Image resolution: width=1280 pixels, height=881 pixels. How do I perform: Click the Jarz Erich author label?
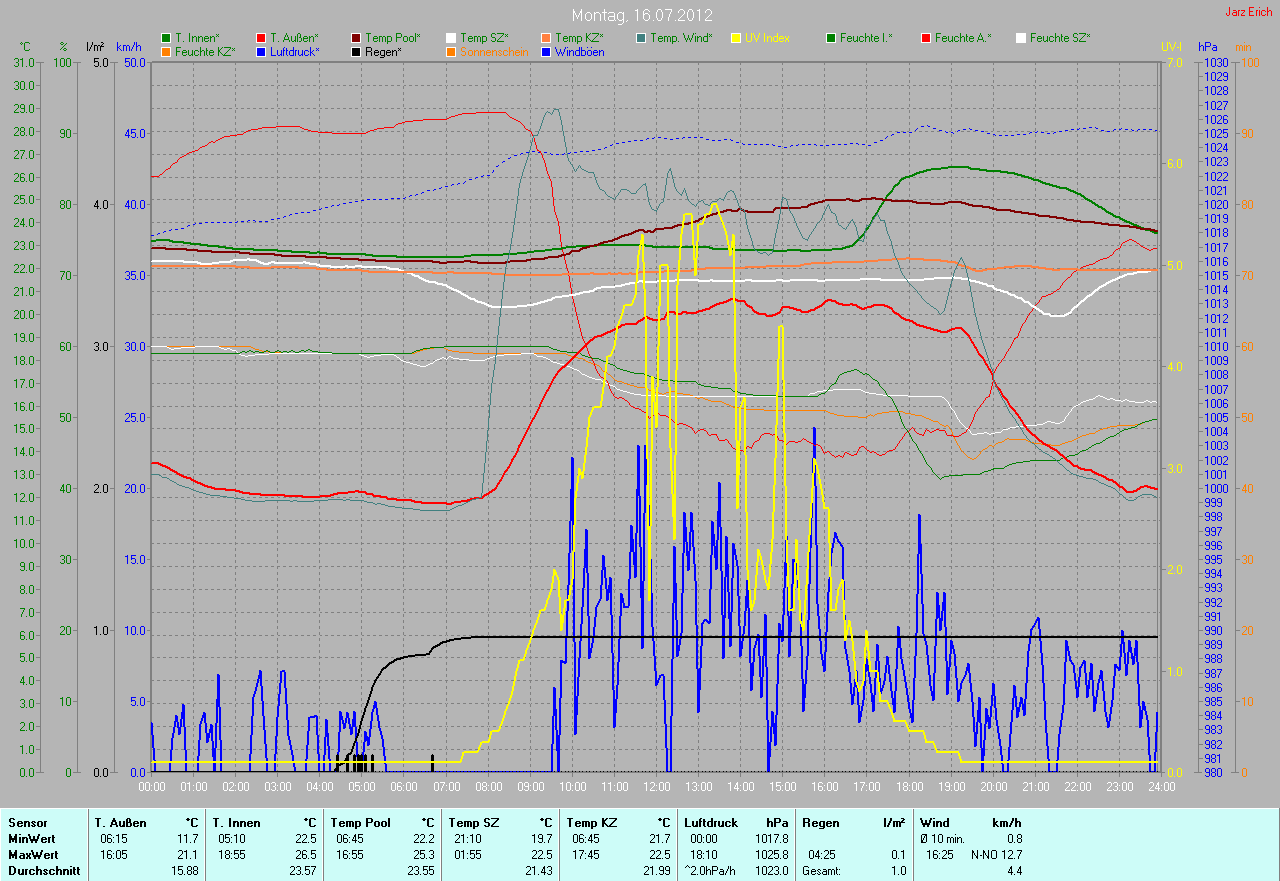(1249, 12)
